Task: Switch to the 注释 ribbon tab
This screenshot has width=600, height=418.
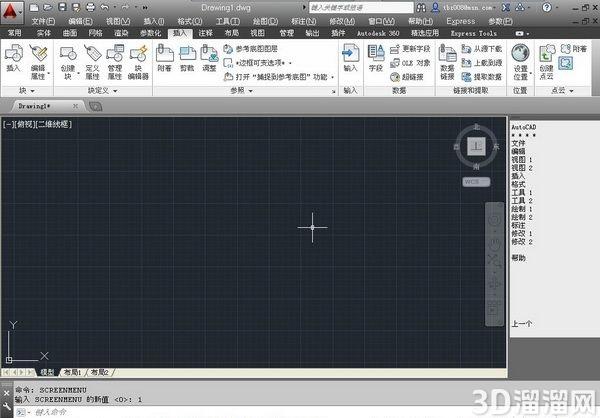Action: pyautogui.click(x=206, y=33)
